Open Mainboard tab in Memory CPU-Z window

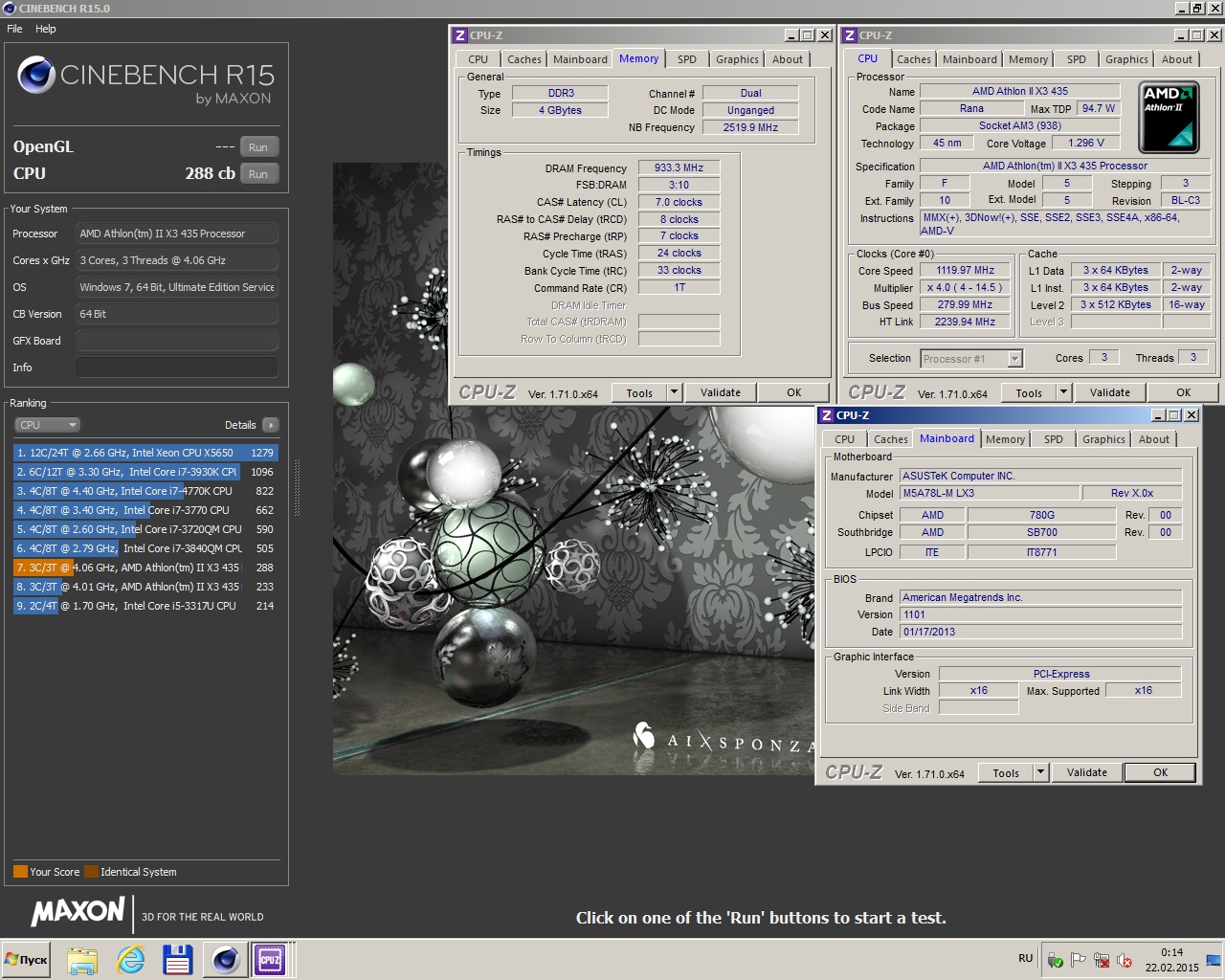click(580, 59)
